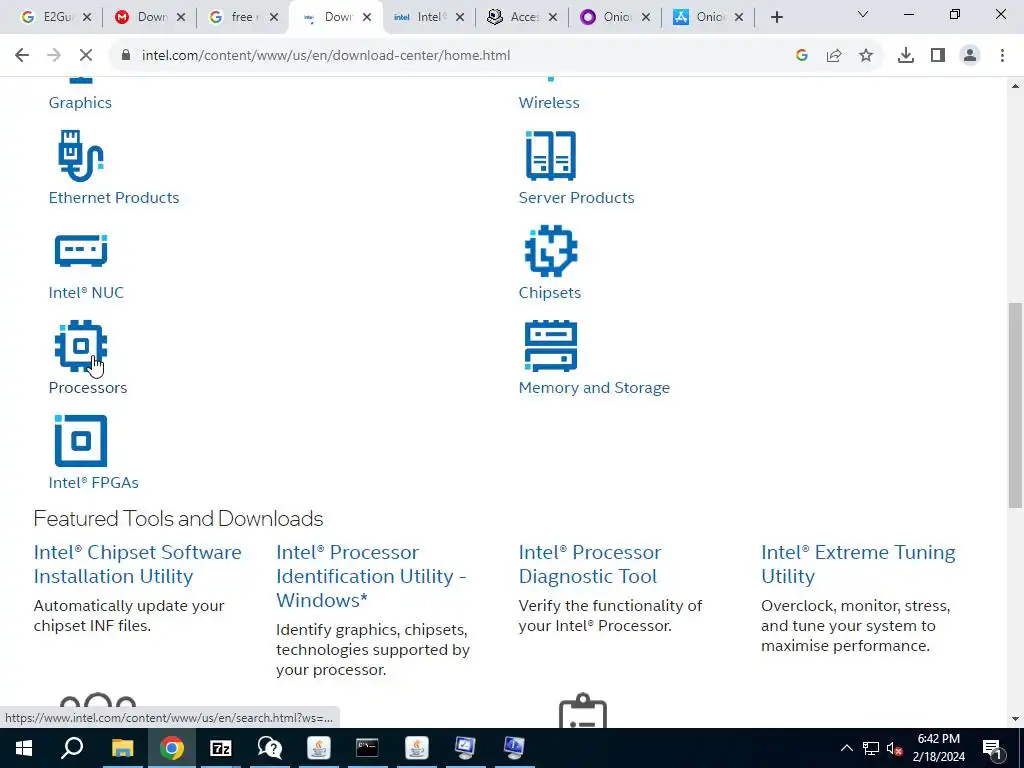Open the Wireless link

[549, 103]
